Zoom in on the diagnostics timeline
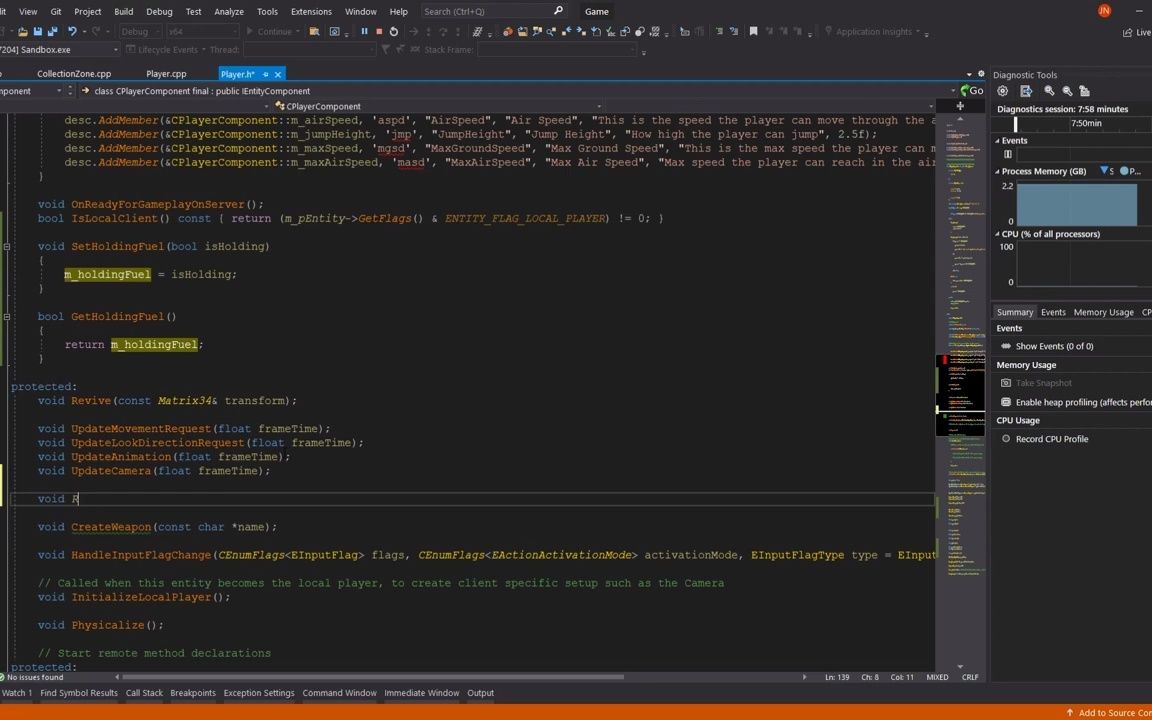The width and height of the screenshot is (1152, 720). coord(1050,91)
